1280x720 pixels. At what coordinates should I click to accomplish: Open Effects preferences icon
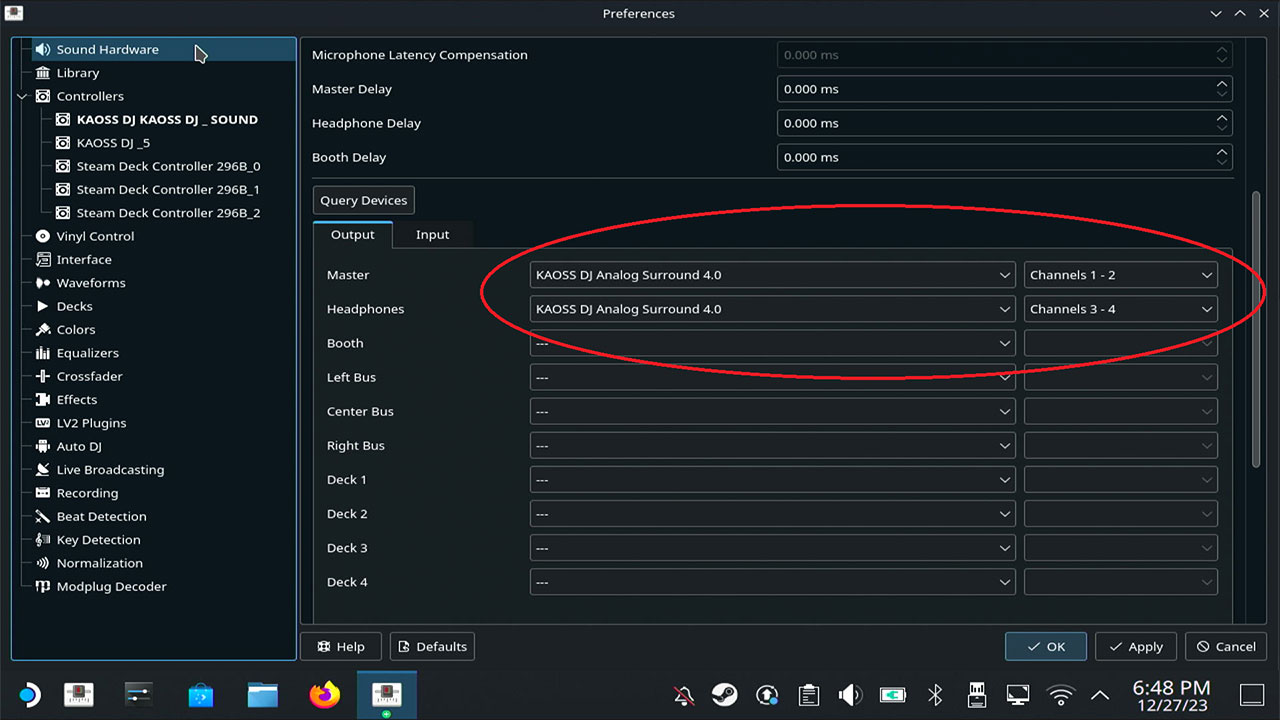coord(42,400)
